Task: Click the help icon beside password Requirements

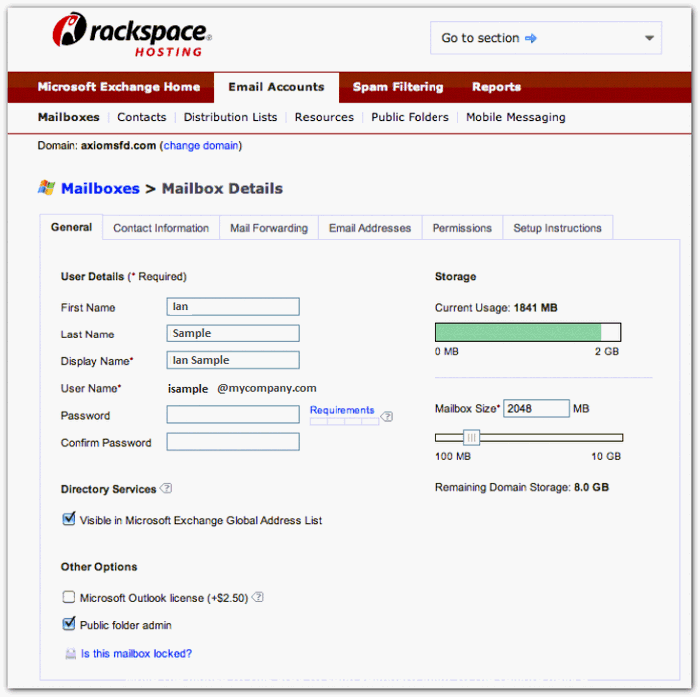Action: tap(388, 416)
